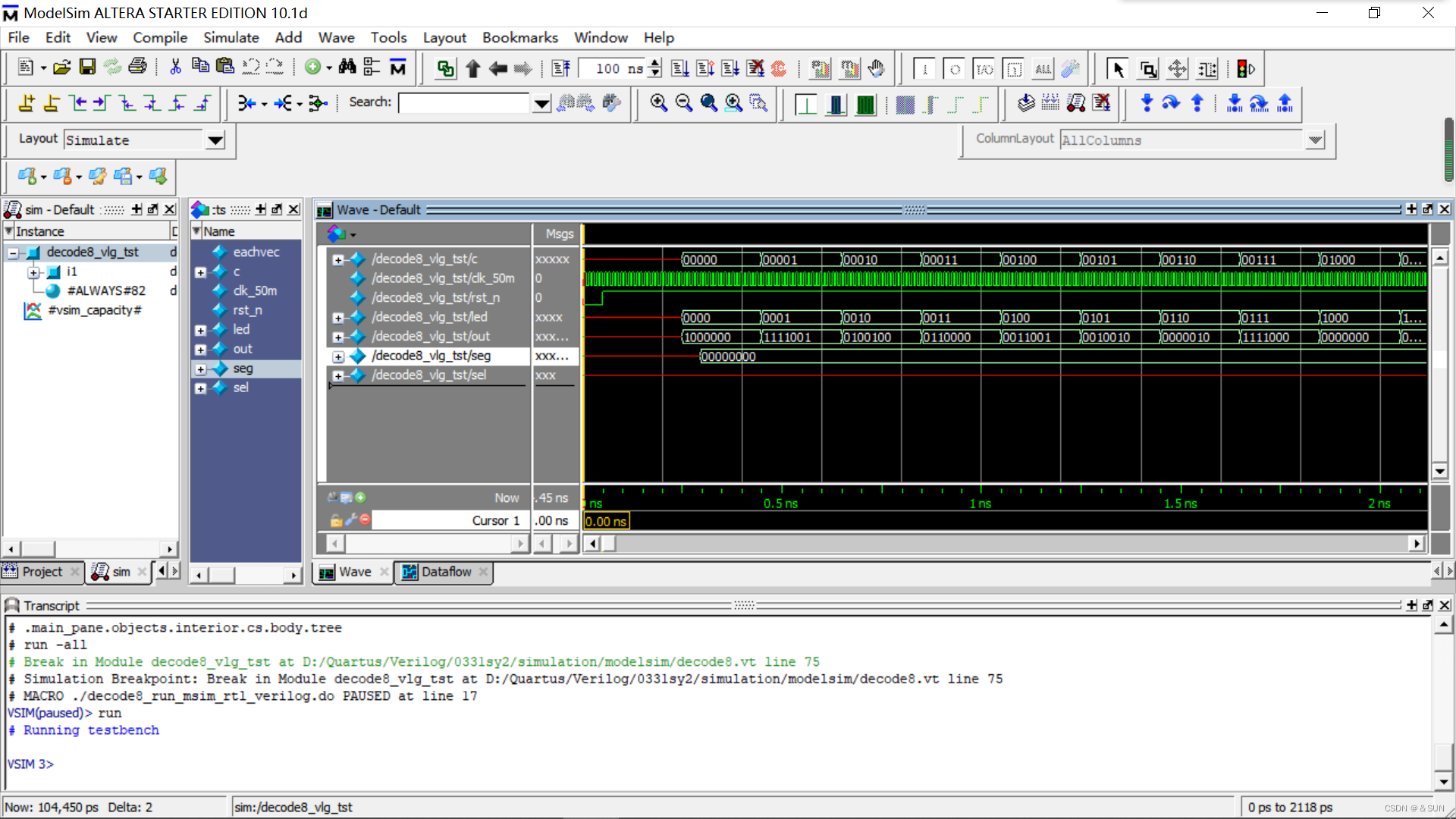This screenshot has height=819, width=1456.
Task: Click the Zoom In magnifier icon
Action: [658, 103]
